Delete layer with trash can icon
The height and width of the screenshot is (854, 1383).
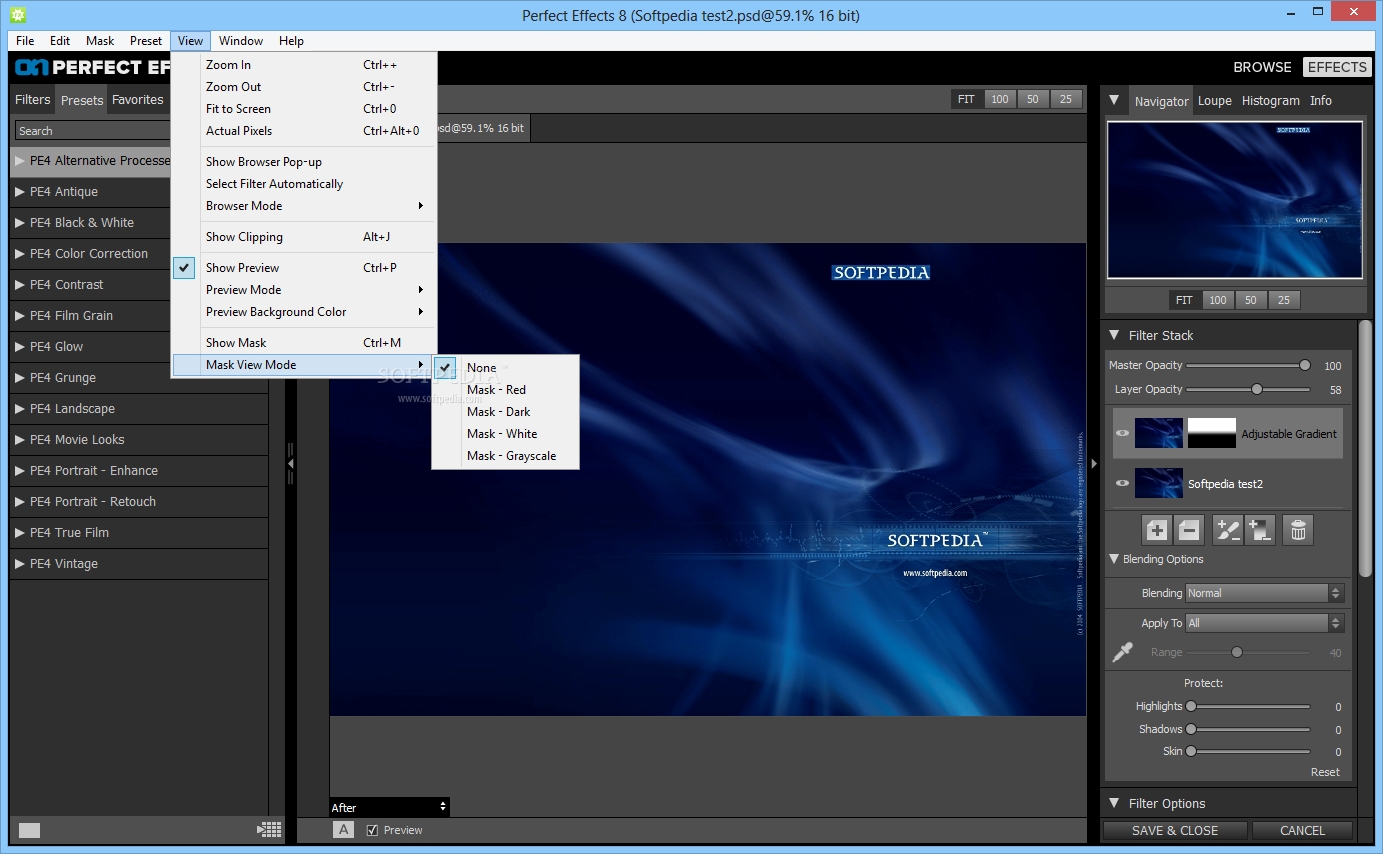point(1298,530)
